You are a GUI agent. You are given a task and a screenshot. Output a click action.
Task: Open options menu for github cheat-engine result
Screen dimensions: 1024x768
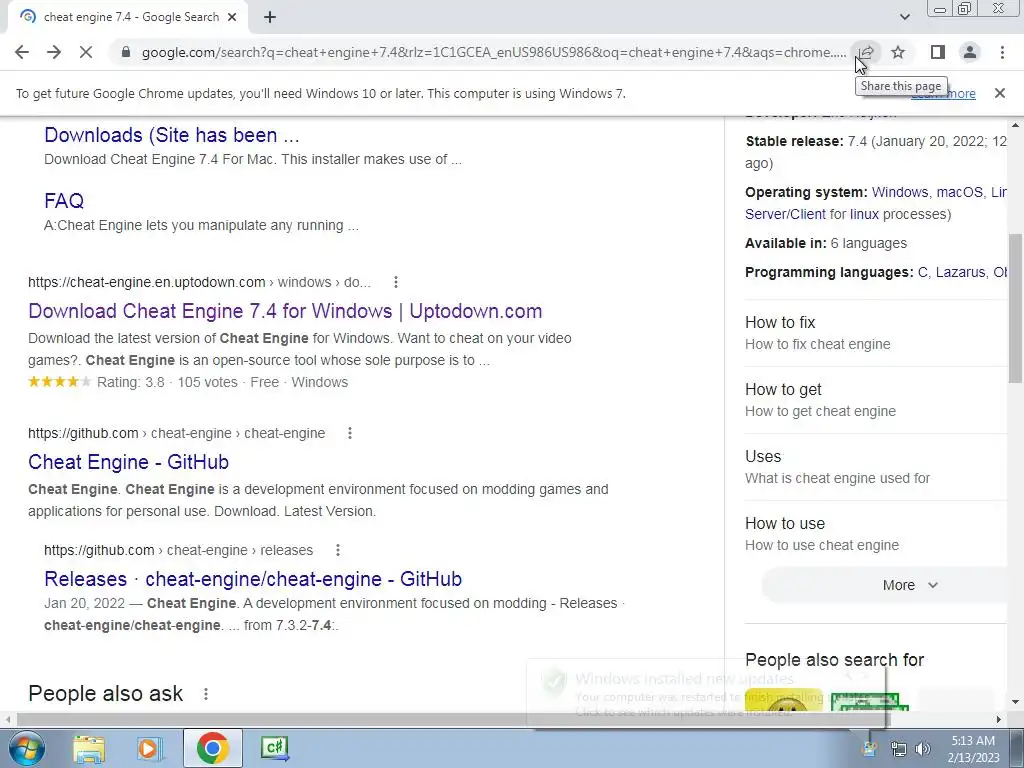(x=350, y=433)
